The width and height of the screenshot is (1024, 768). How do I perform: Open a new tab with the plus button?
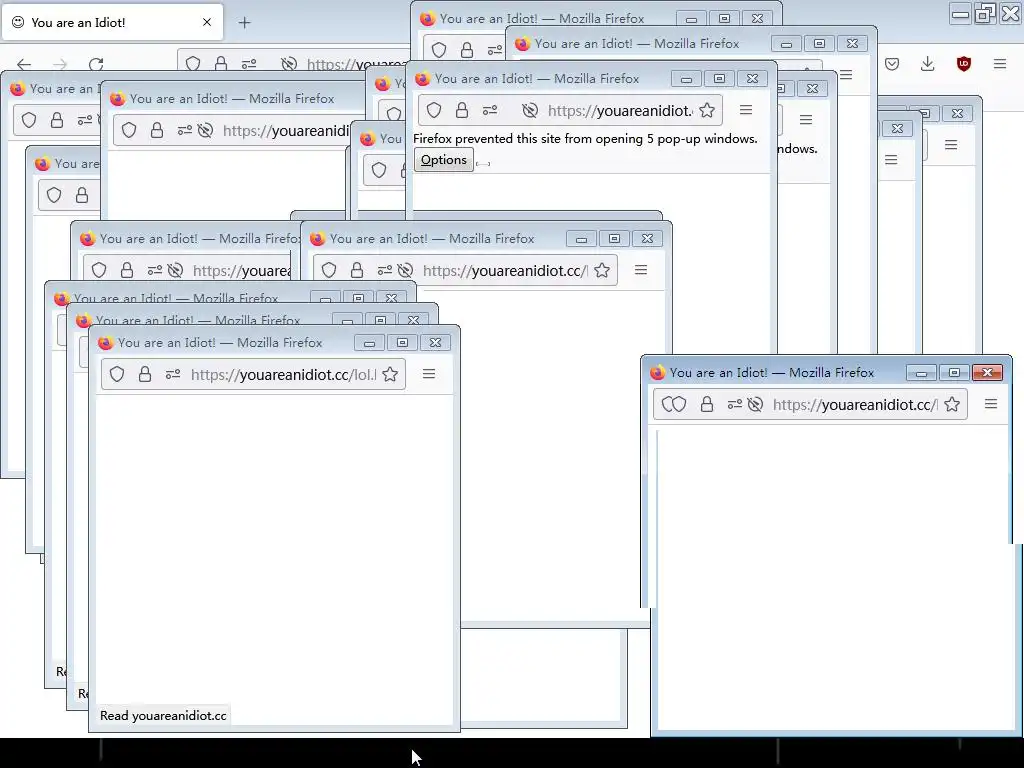click(244, 23)
